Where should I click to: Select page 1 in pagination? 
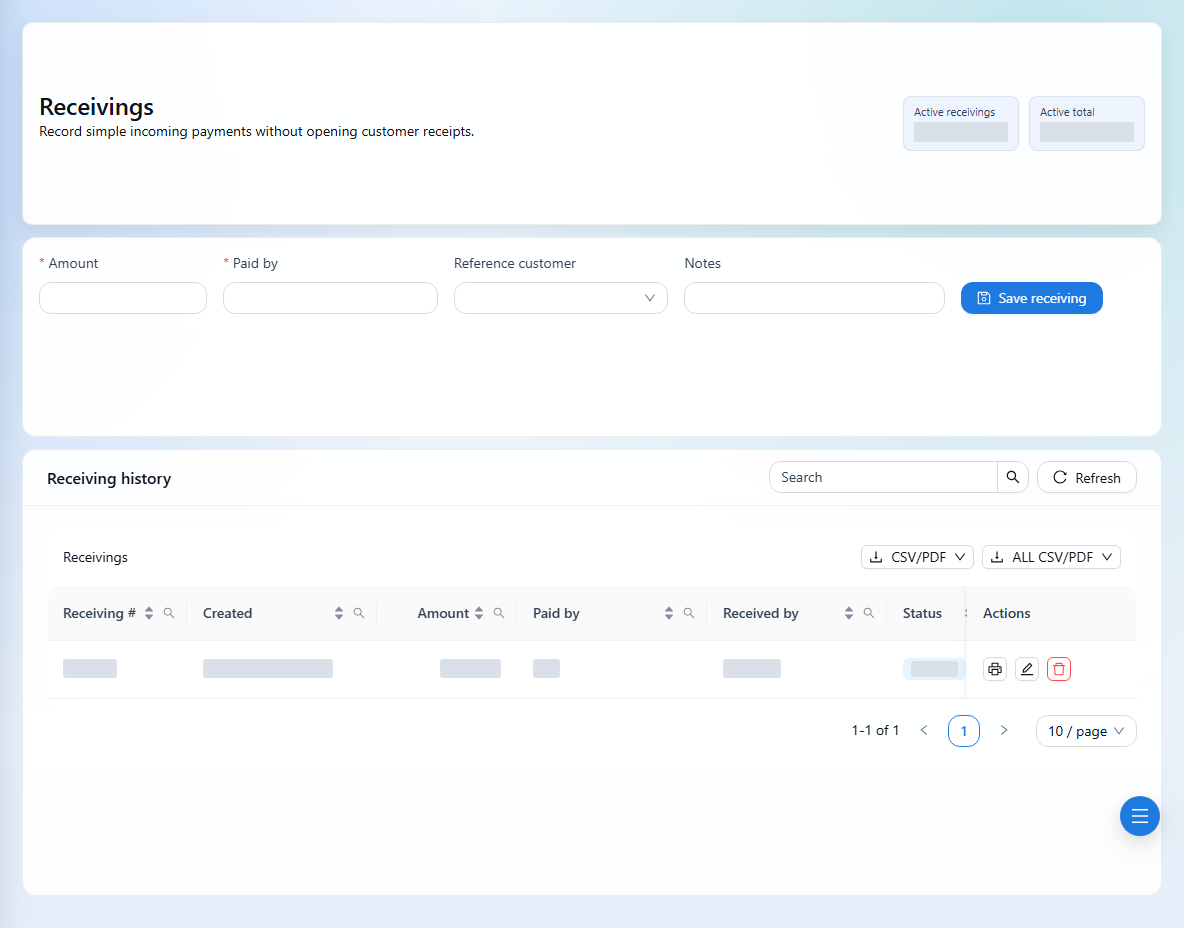[x=964, y=731]
